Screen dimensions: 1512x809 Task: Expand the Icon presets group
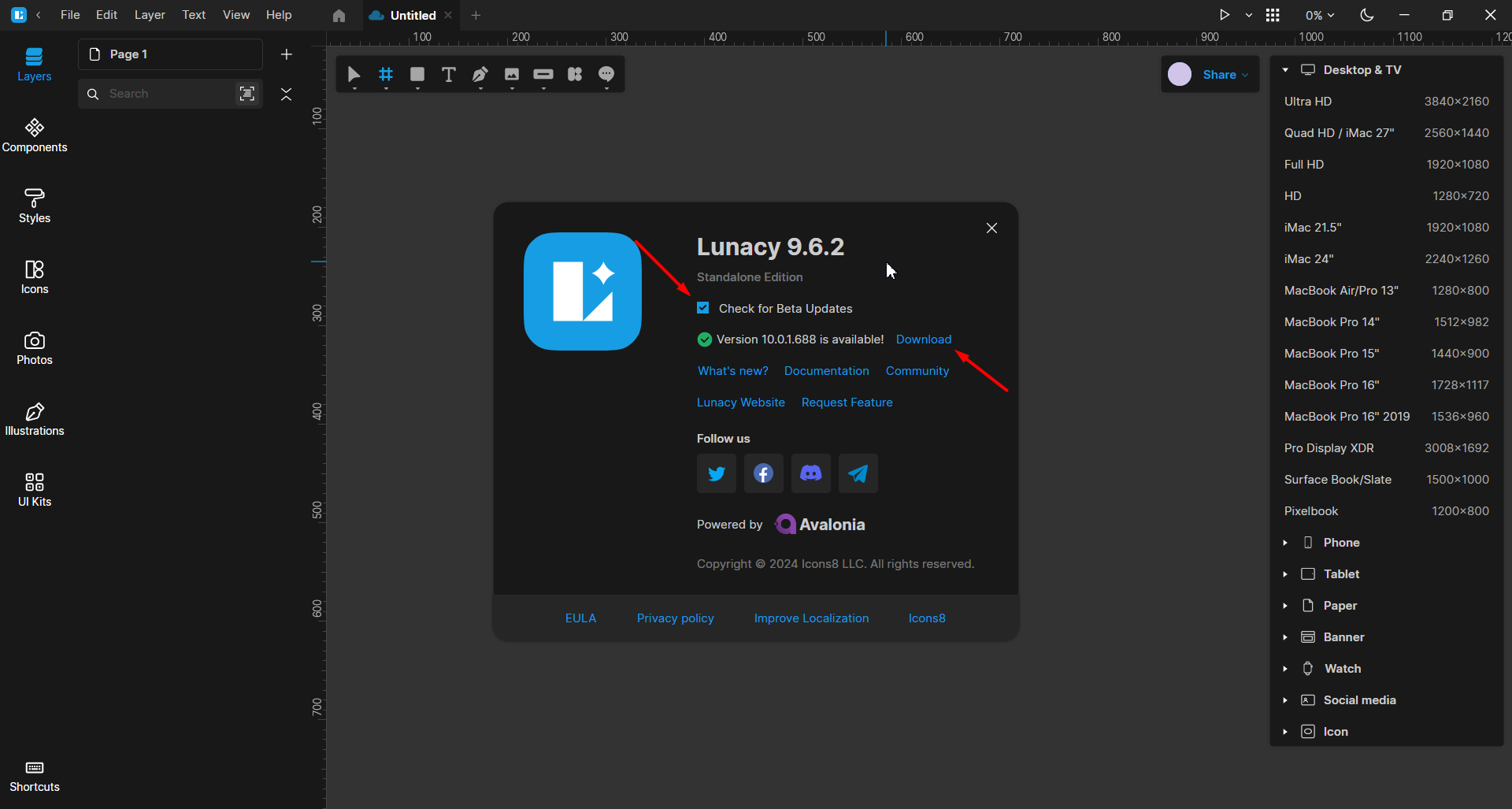pos(1285,732)
